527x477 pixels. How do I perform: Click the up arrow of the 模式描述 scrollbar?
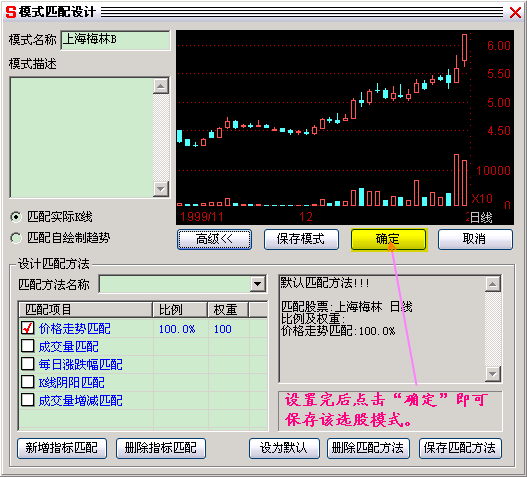point(161,86)
